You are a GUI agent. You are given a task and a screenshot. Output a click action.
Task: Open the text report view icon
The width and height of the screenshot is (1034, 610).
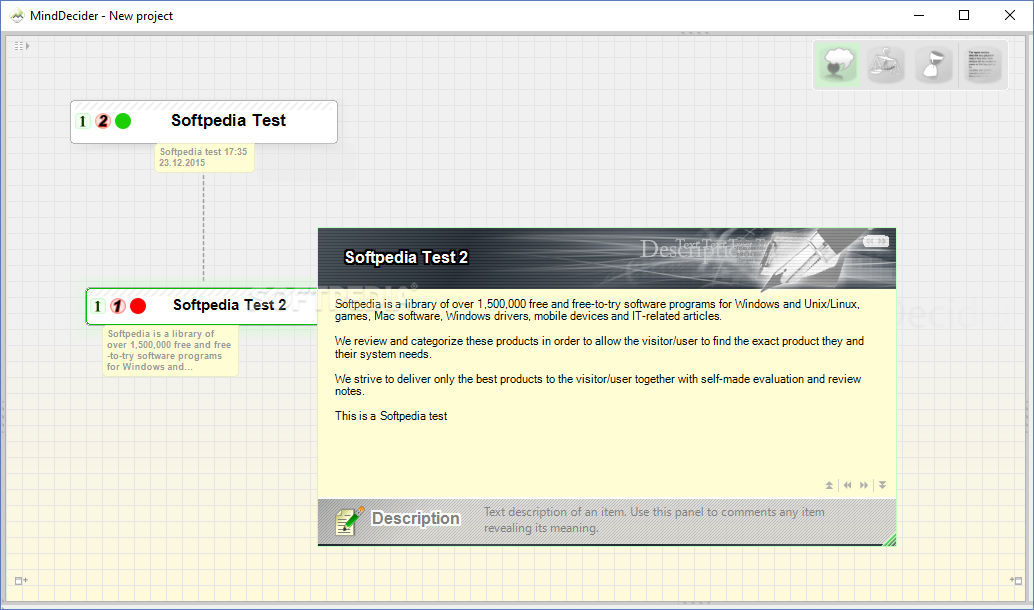coord(983,65)
